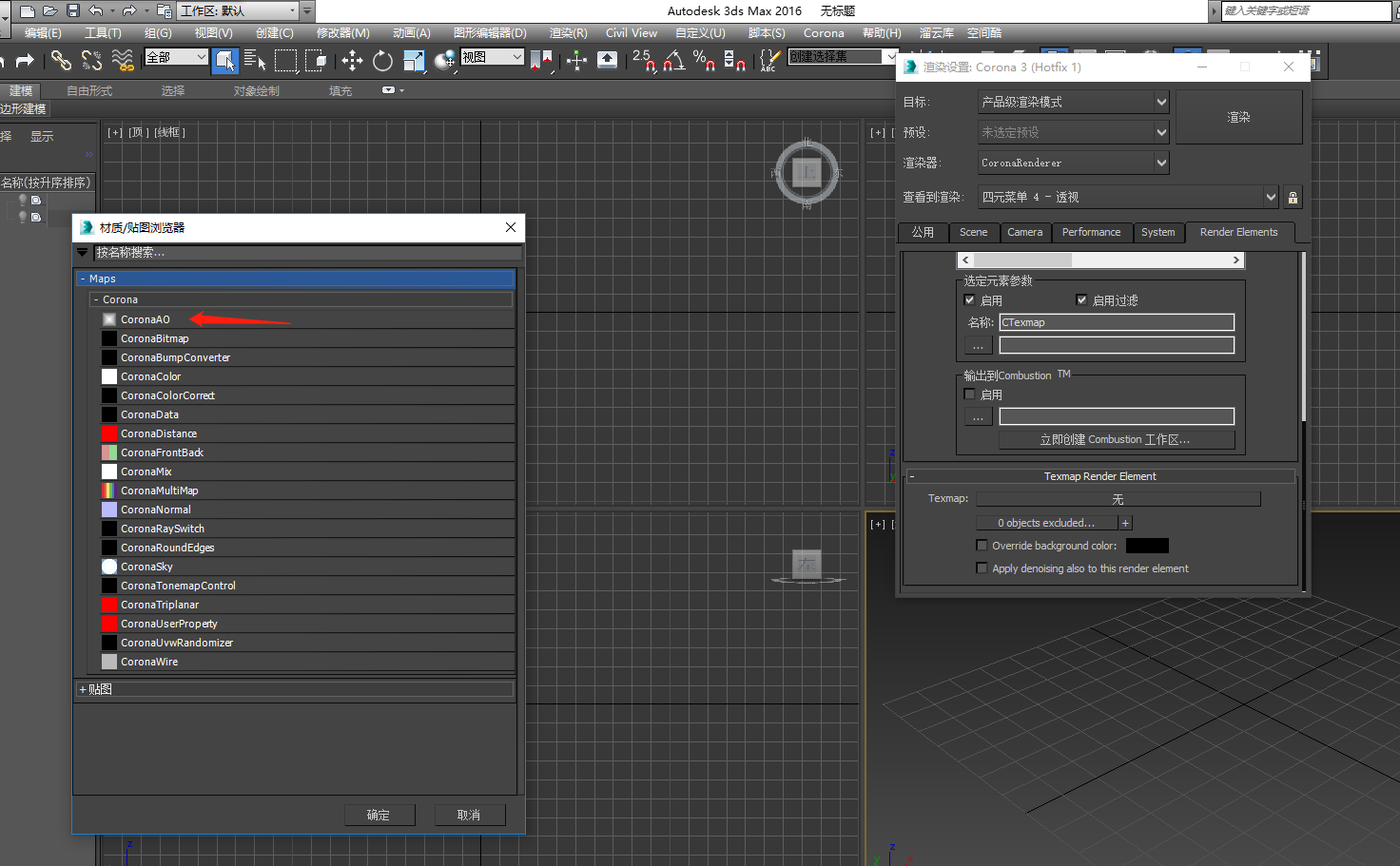
Task: Toggle the Angle Snap icon
Action: tap(674, 61)
